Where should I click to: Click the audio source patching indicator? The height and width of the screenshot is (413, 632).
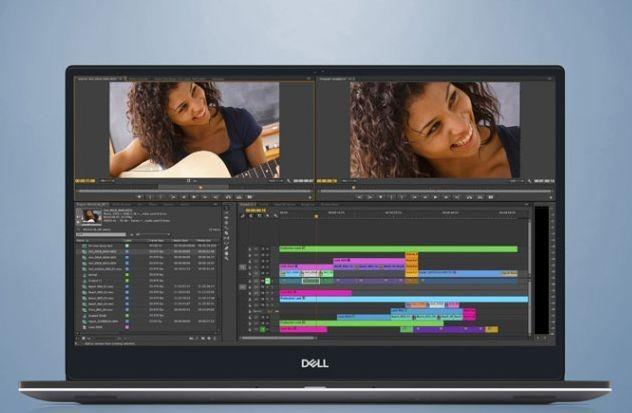pyautogui.click(x=243, y=287)
